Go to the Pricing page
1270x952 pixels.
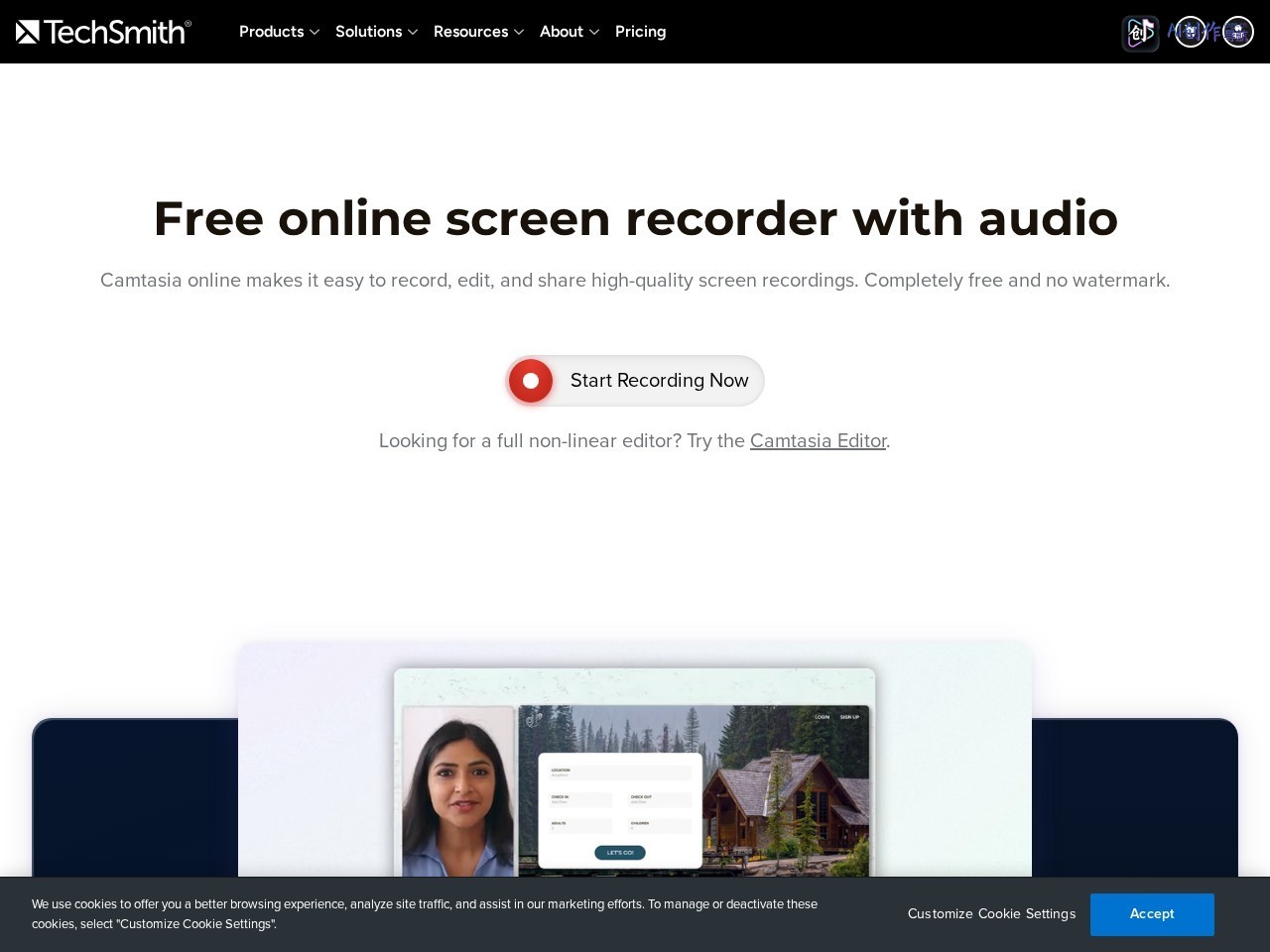coord(640,32)
